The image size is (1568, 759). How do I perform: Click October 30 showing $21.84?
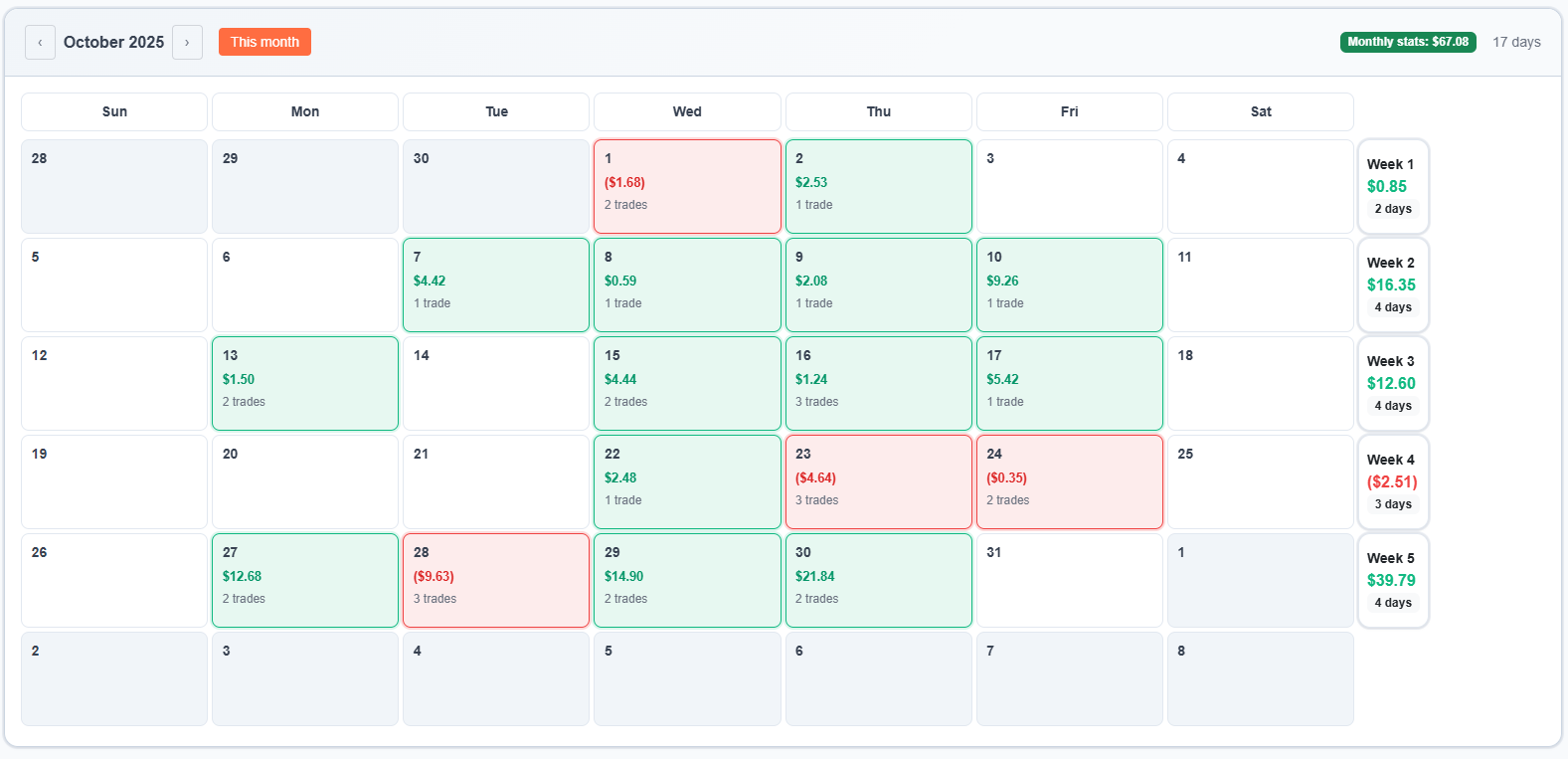878,580
